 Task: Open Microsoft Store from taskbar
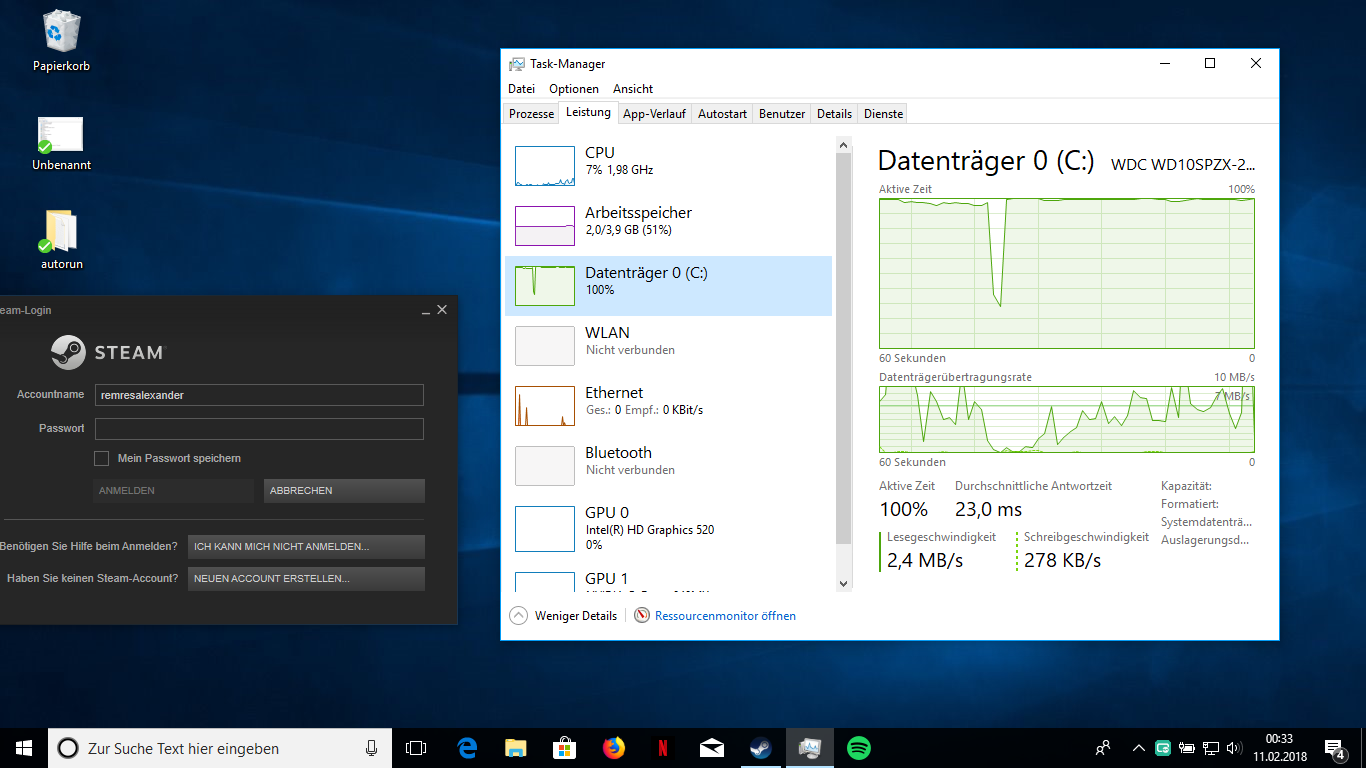click(x=565, y=748)
